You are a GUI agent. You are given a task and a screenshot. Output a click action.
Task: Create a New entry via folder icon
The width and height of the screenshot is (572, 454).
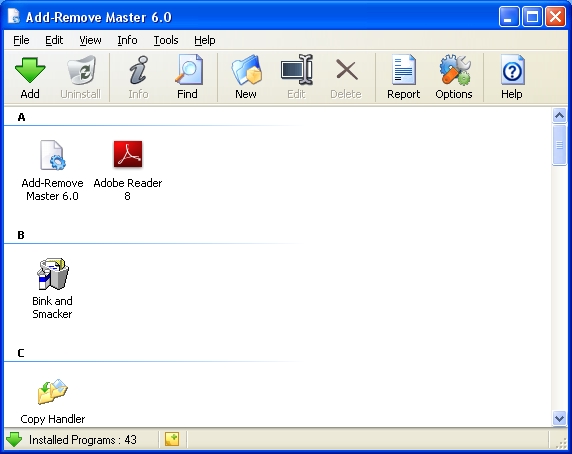click(x=246, y=70)
